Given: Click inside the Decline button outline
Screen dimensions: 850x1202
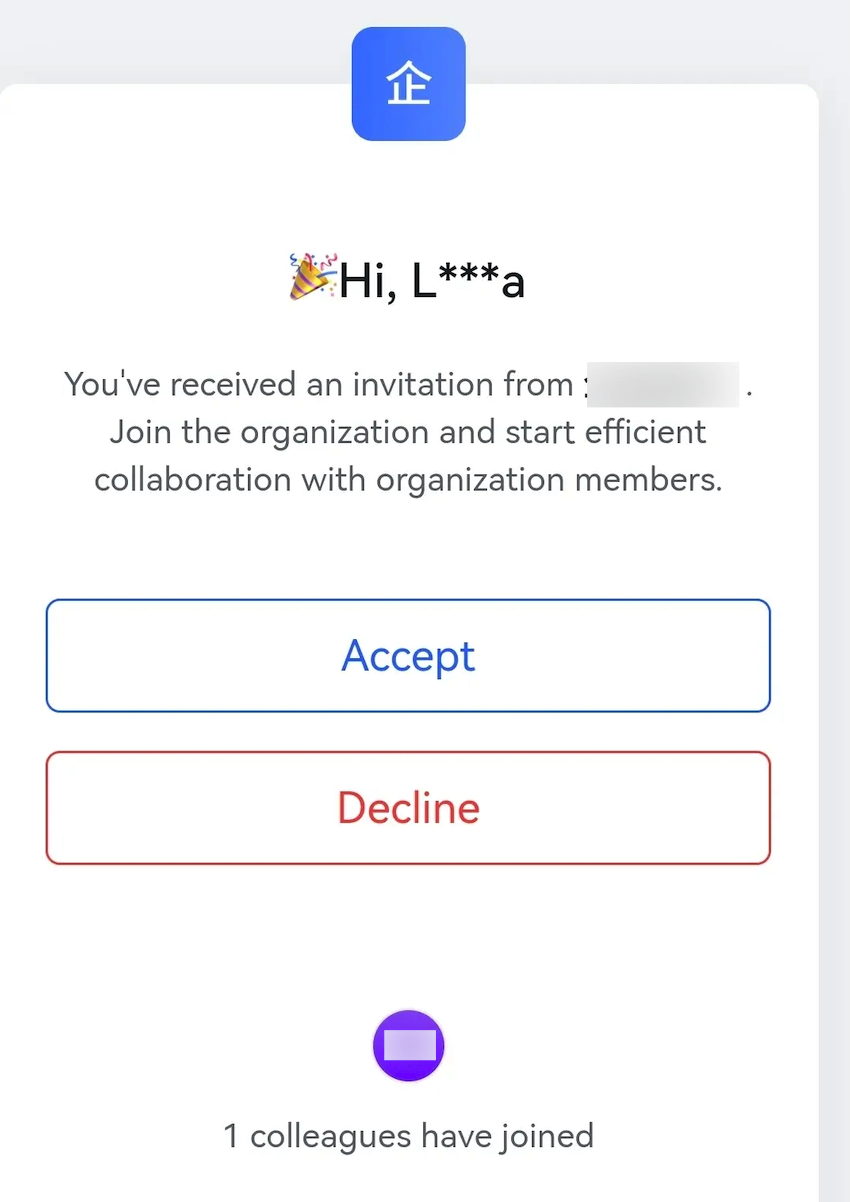Looking at the screenshot, I should pos(408,808).
